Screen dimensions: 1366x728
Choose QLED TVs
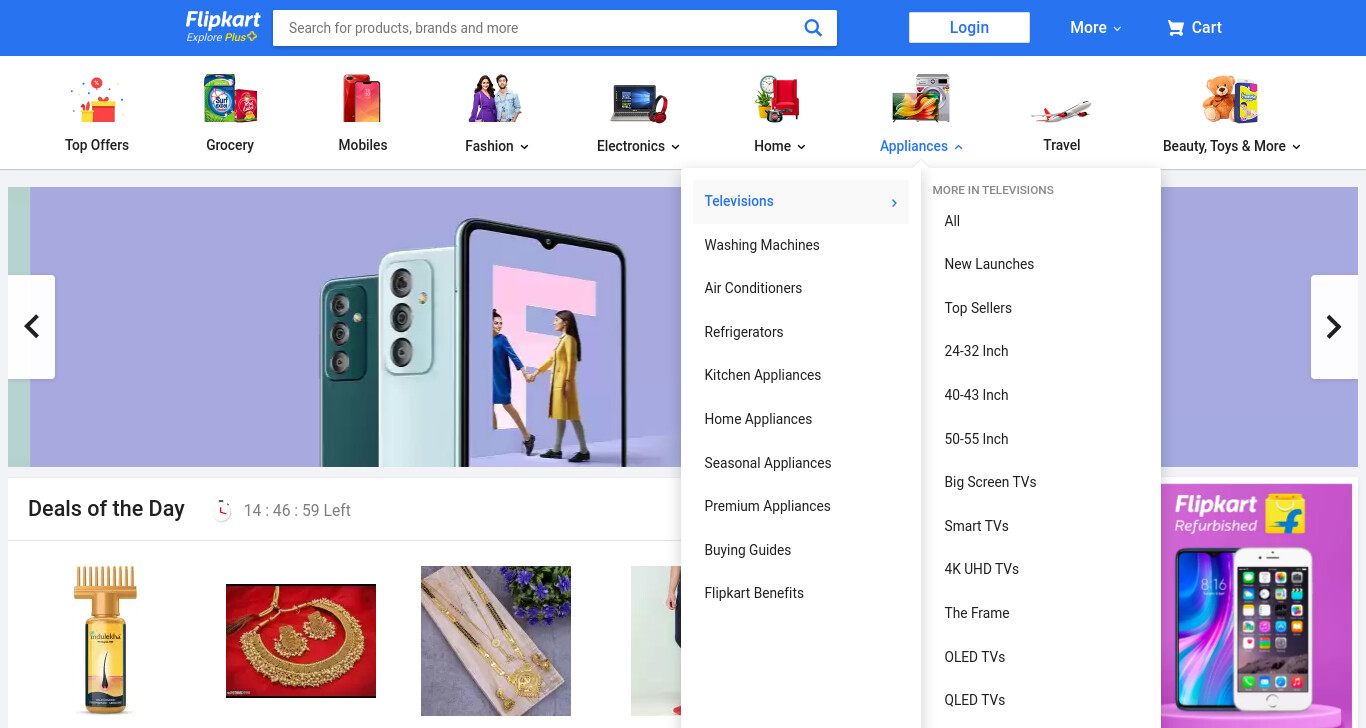(x=975, y=700)
